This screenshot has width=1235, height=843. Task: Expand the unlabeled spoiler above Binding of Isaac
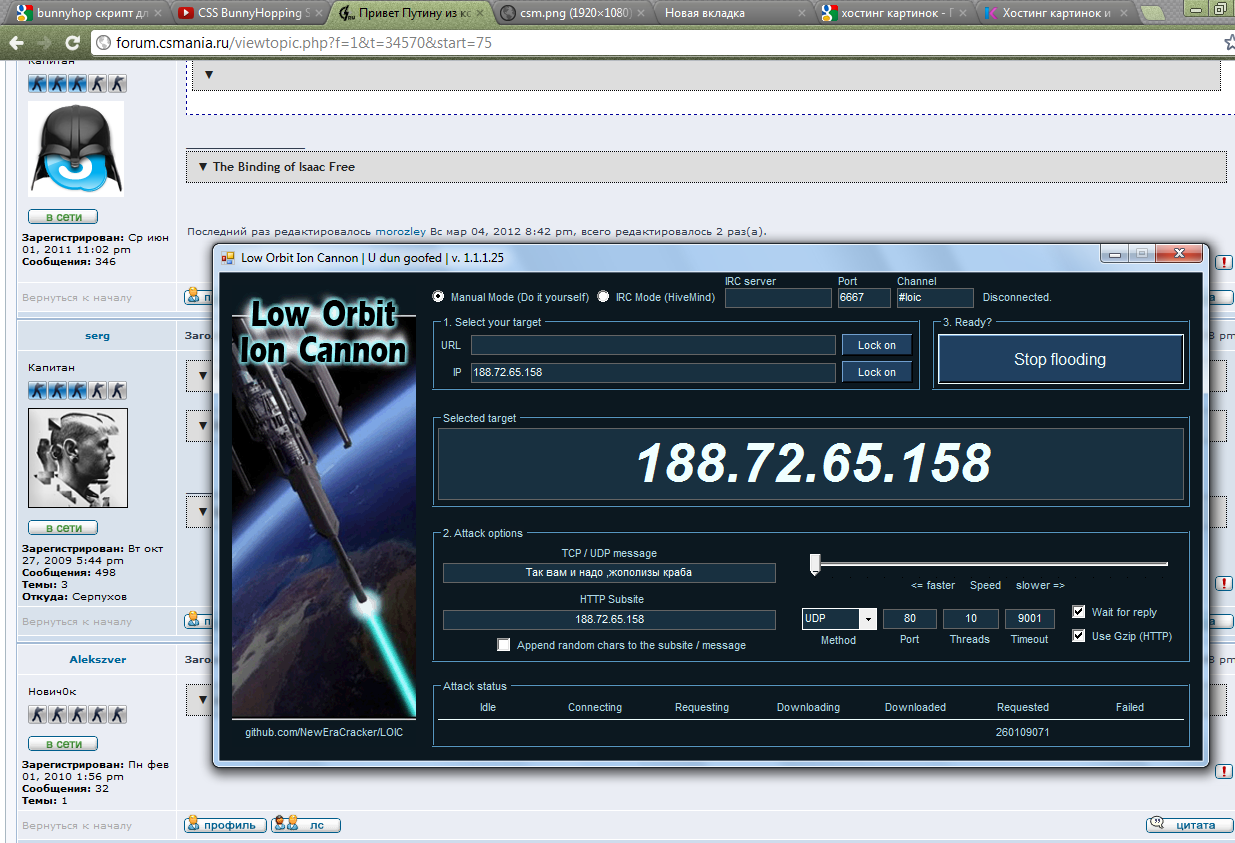coord(209,74)
